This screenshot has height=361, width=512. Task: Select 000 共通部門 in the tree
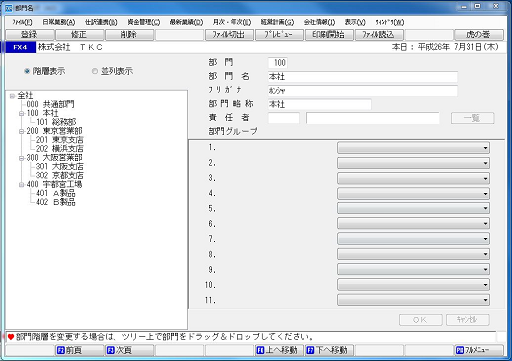50,104
